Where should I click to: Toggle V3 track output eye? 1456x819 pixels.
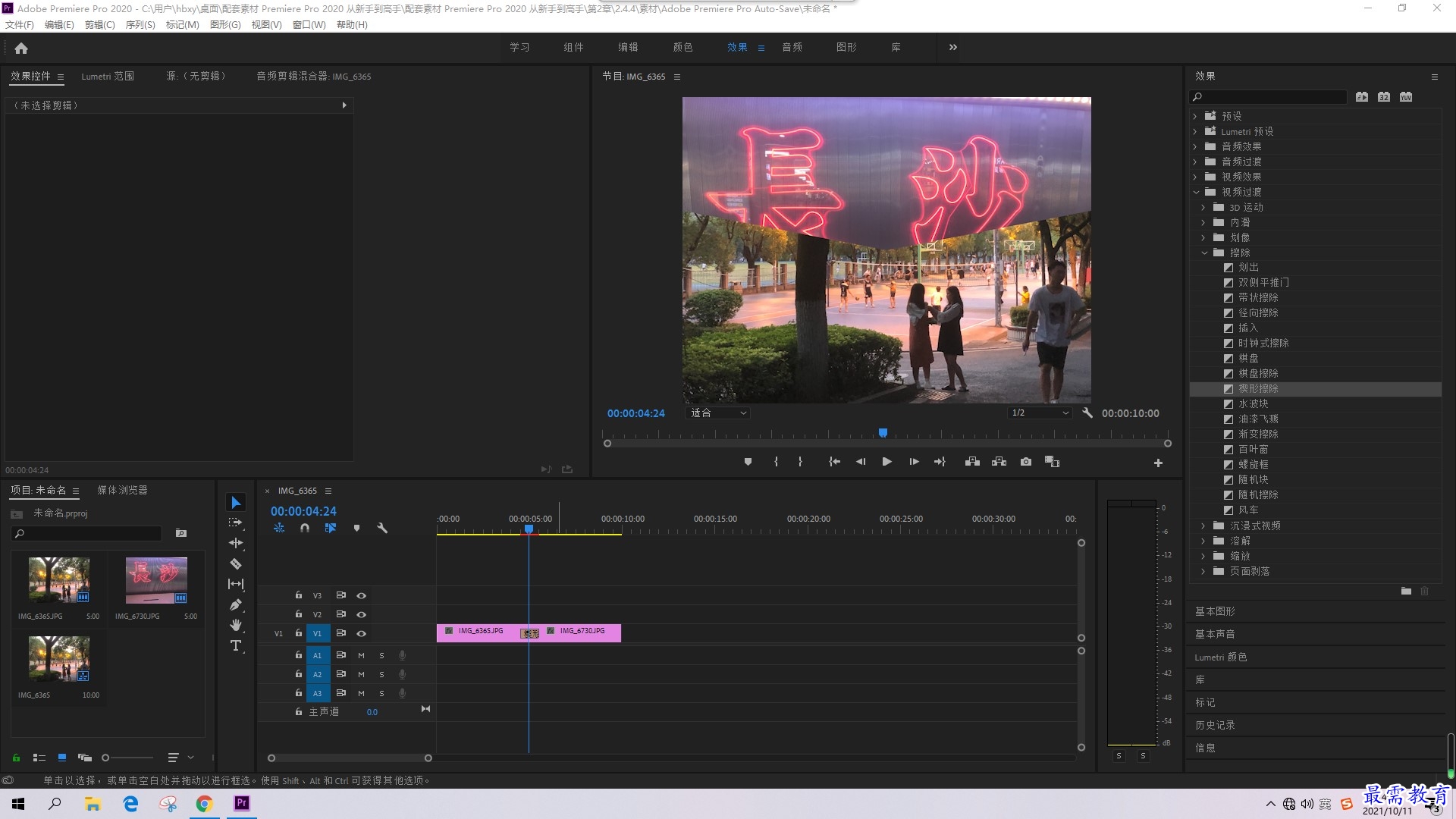point(362,596)
